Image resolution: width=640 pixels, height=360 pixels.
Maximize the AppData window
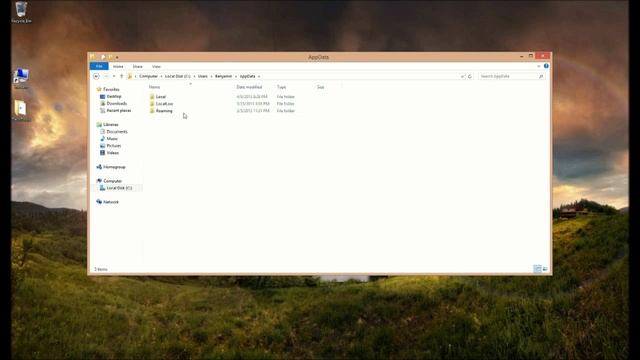[531, 56]
